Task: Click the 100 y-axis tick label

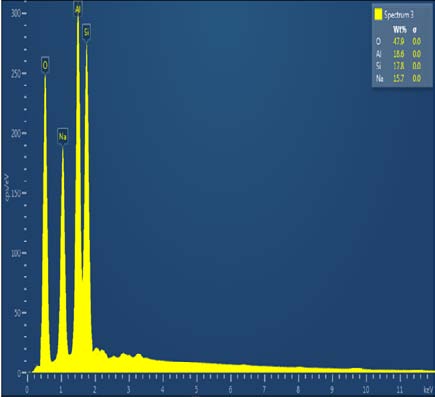Action: (x=16, y=253)
